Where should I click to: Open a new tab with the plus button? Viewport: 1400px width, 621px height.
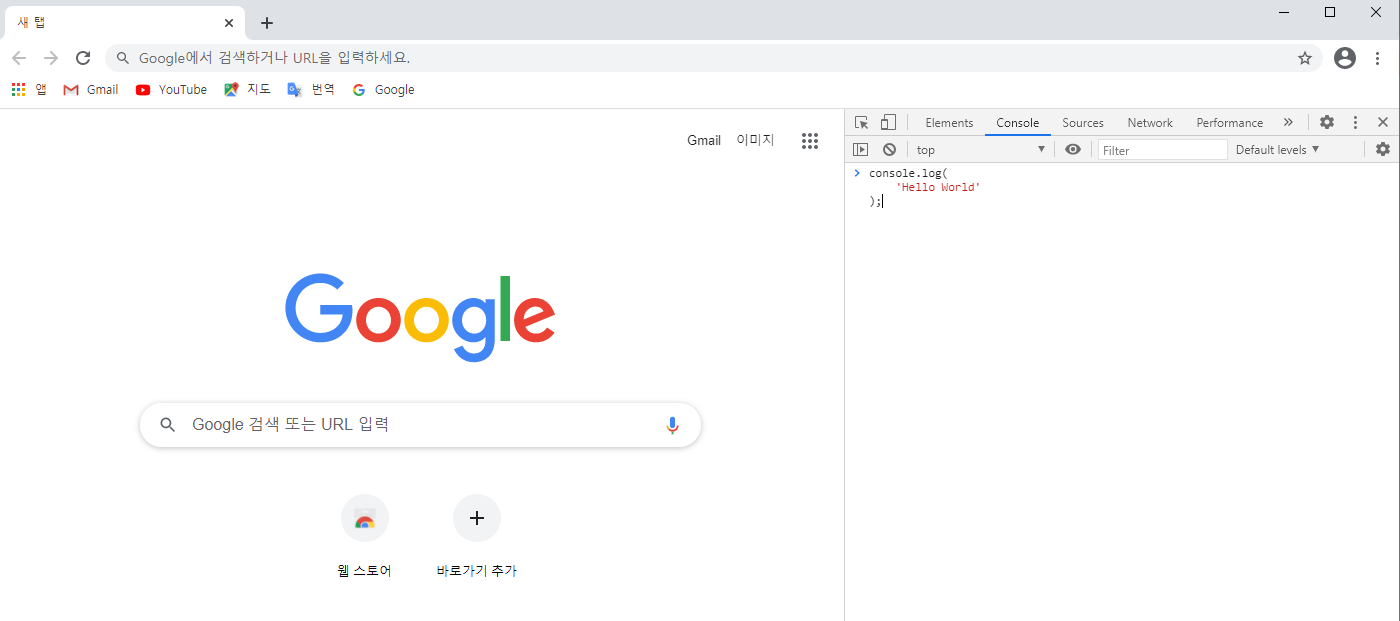coord(266,23)
